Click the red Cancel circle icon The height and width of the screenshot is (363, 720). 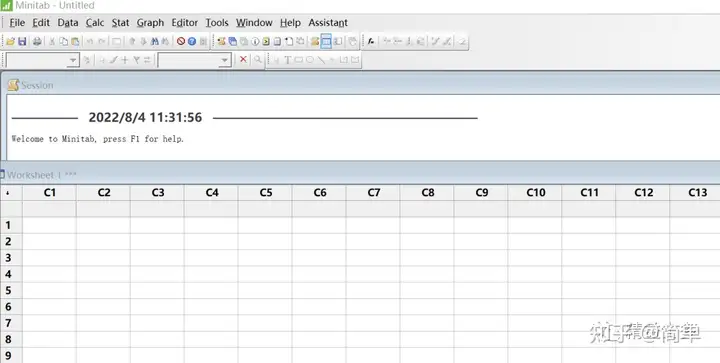pyautogui.click(x=180, y=41)
